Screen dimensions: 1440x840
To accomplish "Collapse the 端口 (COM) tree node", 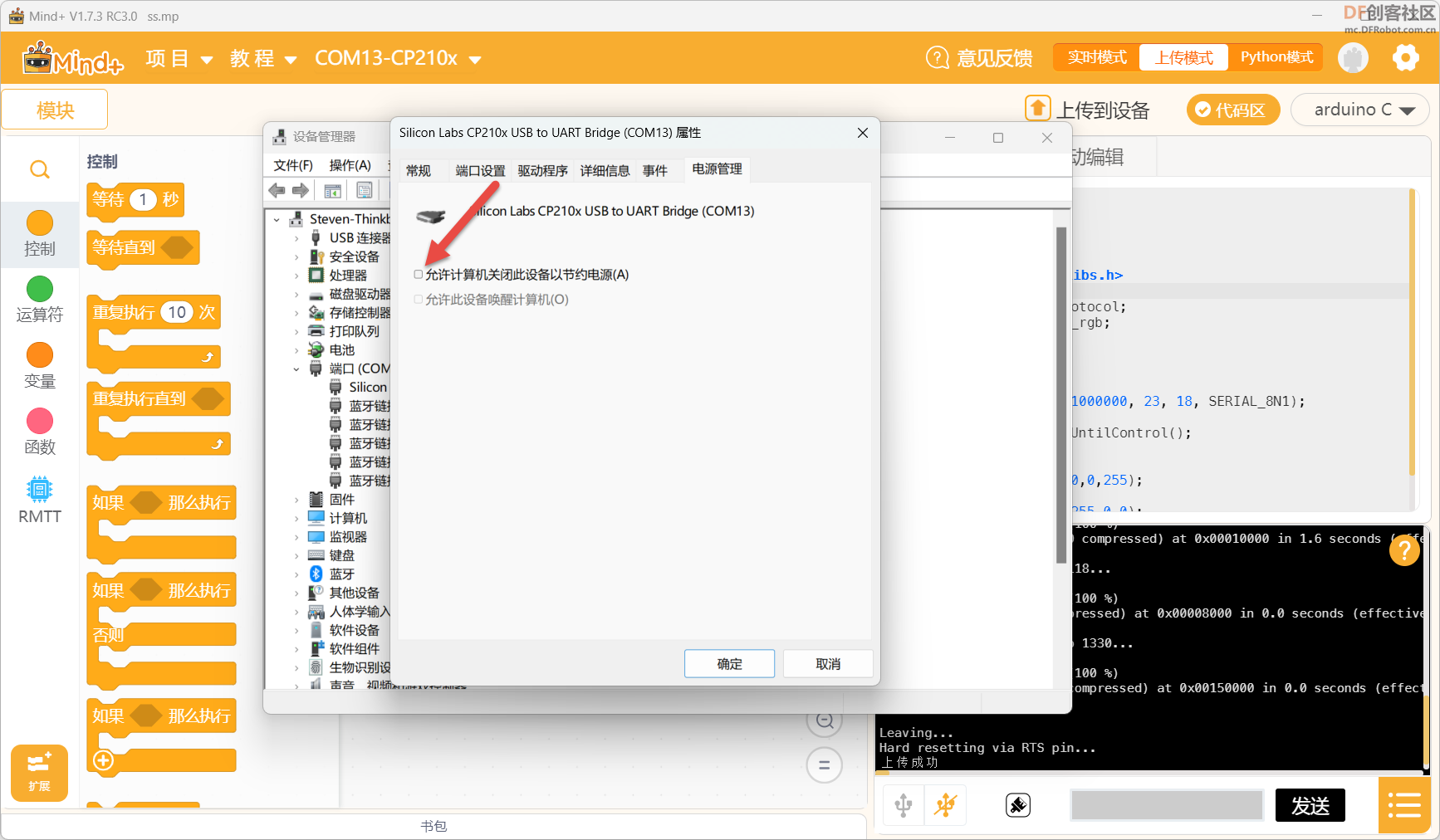I will coord(296,369).
